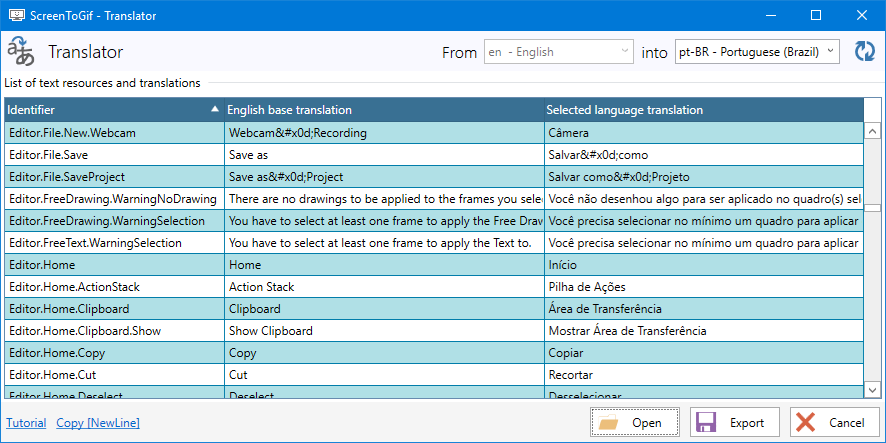
Task: Select the Editor.Home.Clipboard.Show identifier cell
Action: coord(114,331)
